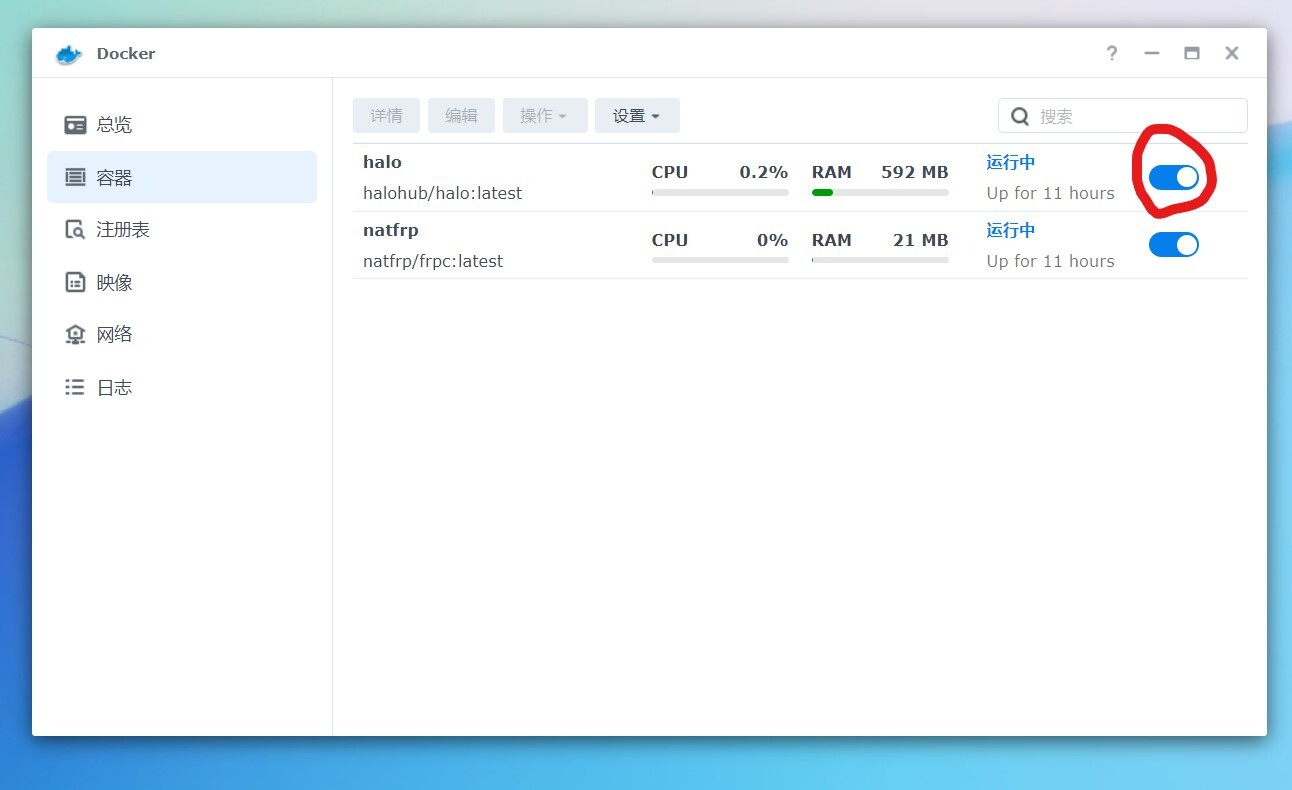The width and height of the screenshot is (1292, 790).
Task: Click the 网络 network sidebar icon
Action: 75,335
